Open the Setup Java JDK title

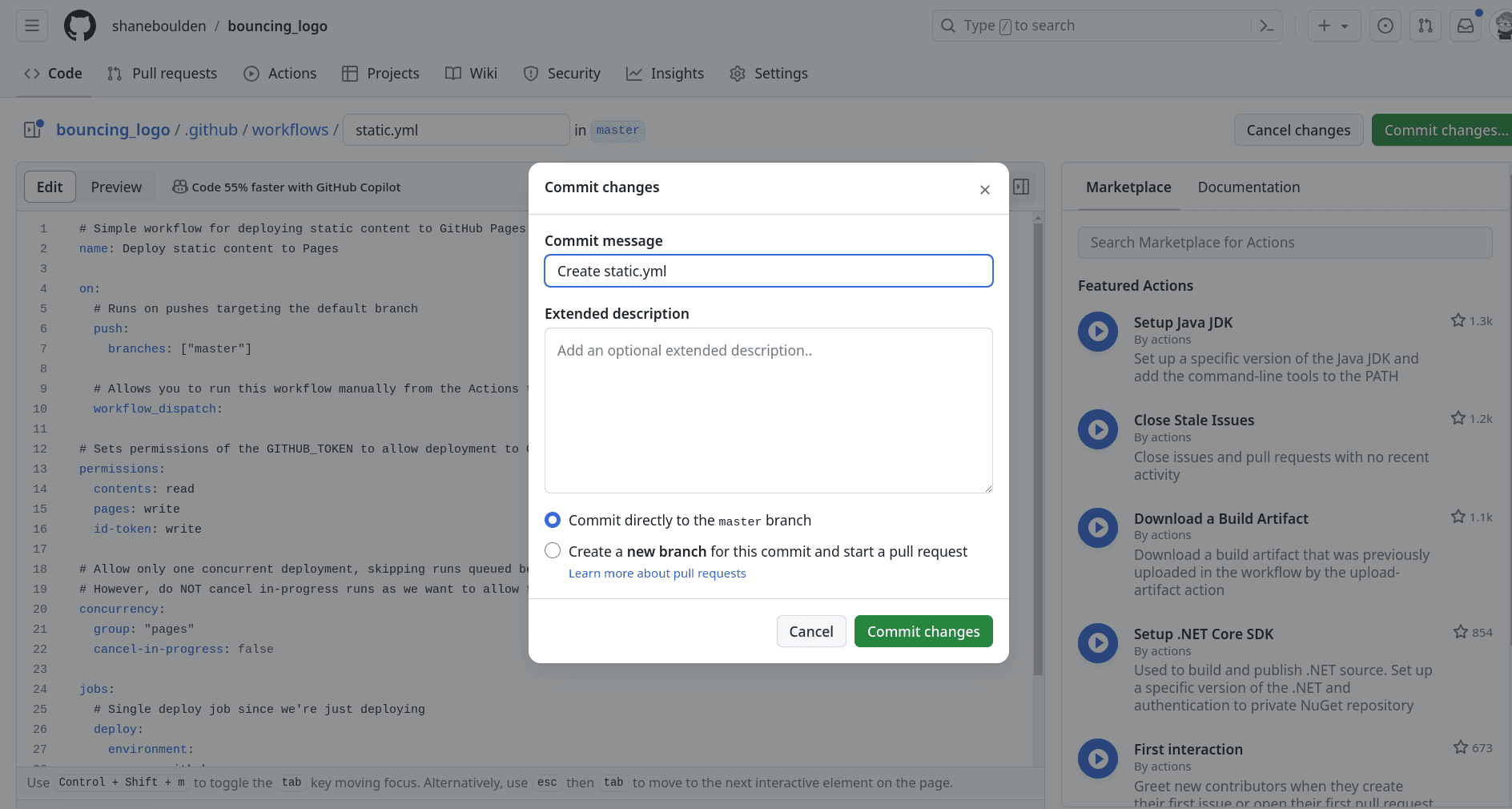1183,322
